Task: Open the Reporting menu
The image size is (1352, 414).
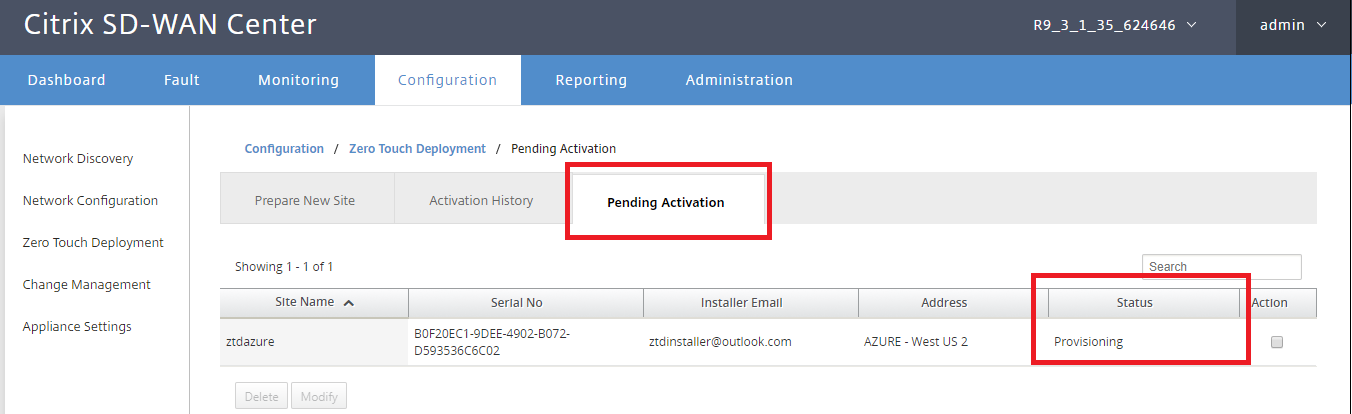Action: [591, 80]
